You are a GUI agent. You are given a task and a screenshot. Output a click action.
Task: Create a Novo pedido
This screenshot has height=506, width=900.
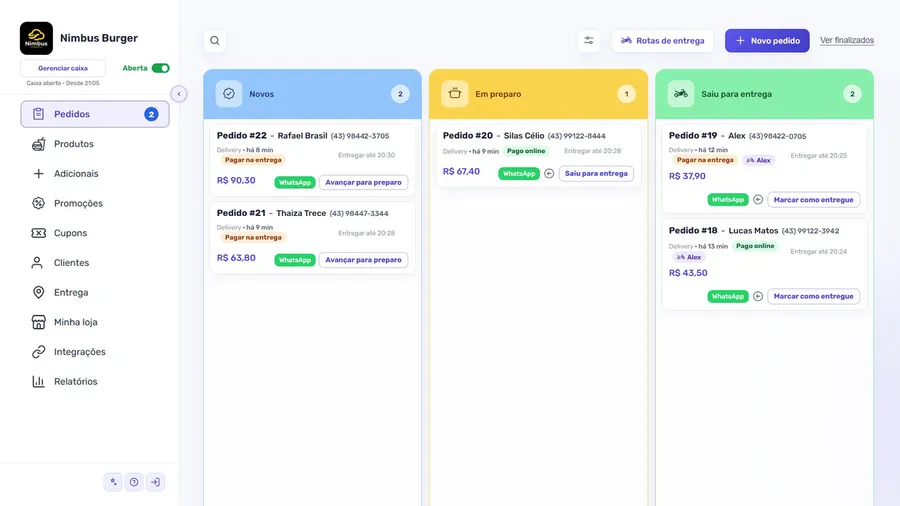[x=767, y=41]
